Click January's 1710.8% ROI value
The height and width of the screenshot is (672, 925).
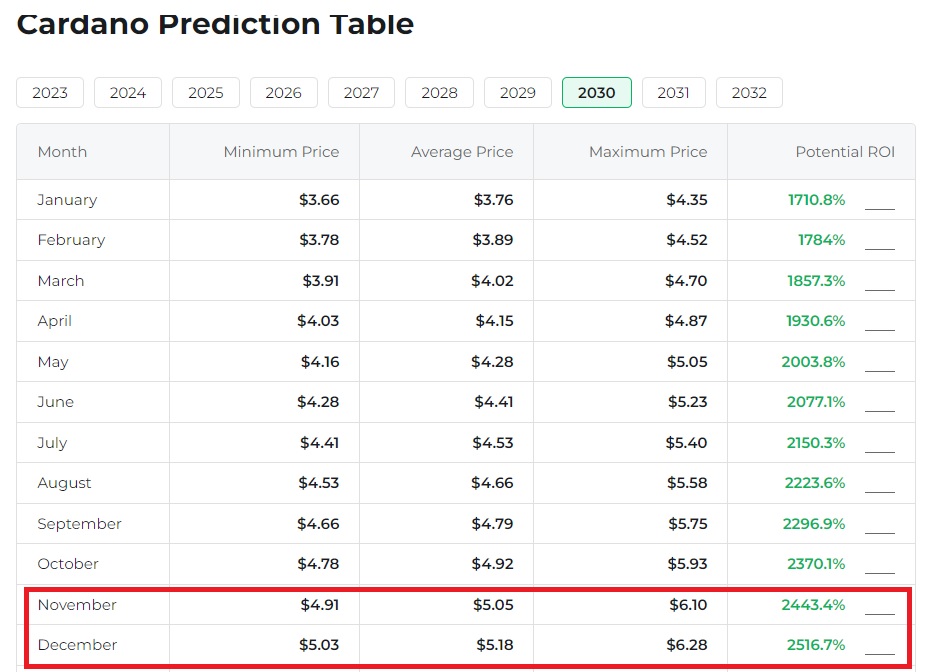816,200
